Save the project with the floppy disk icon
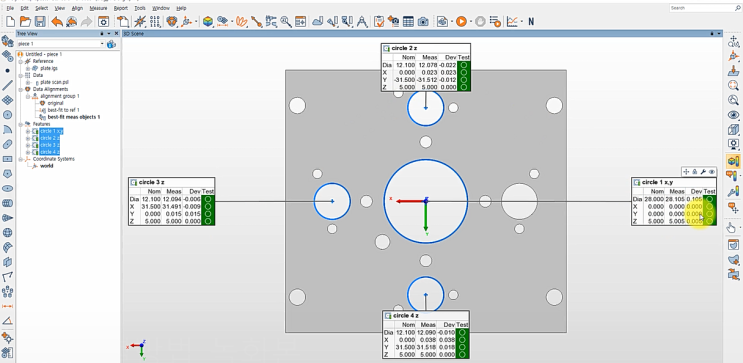 pos(40,21)
